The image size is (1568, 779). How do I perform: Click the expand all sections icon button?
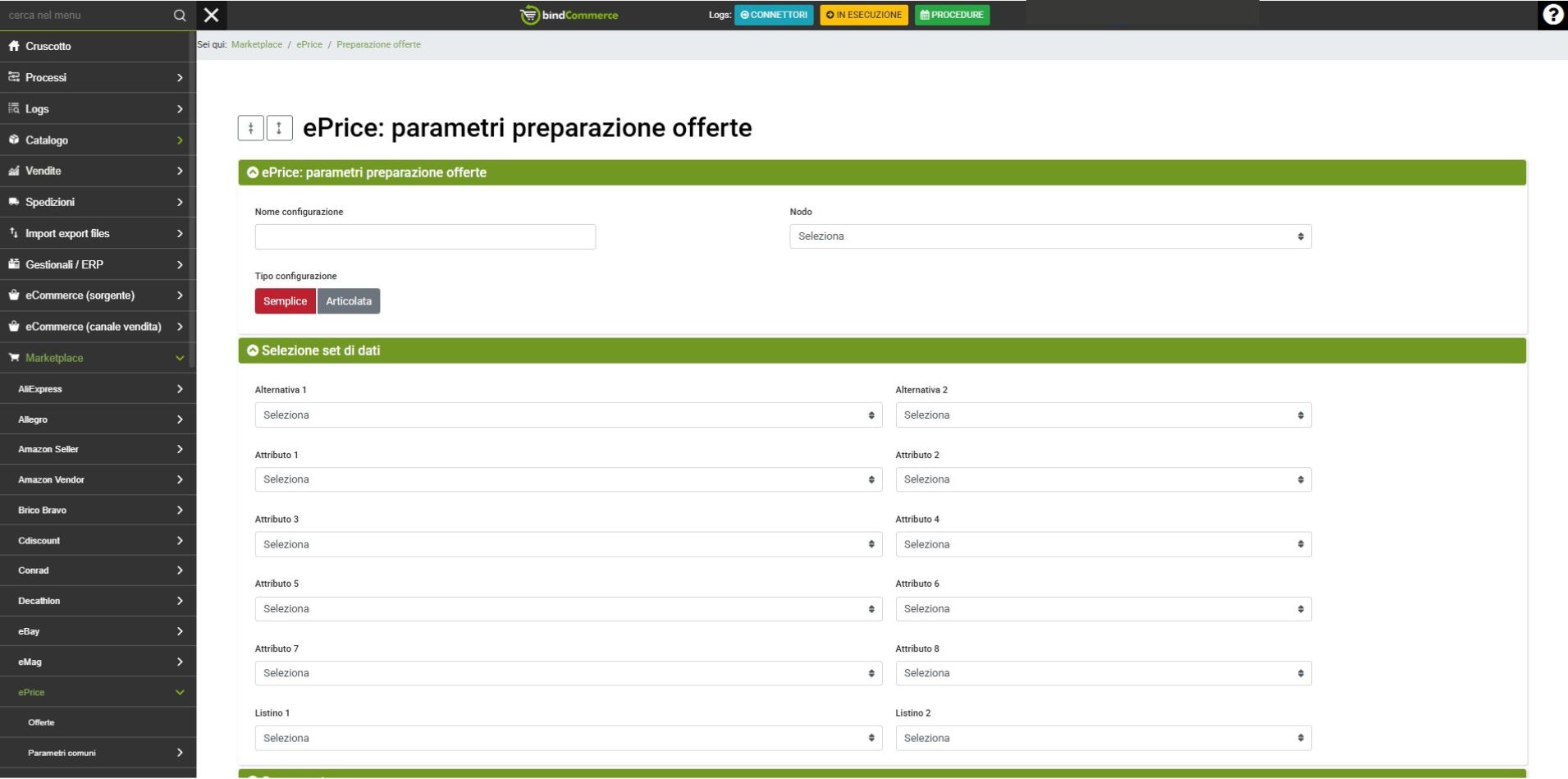(x=279, y=128)
